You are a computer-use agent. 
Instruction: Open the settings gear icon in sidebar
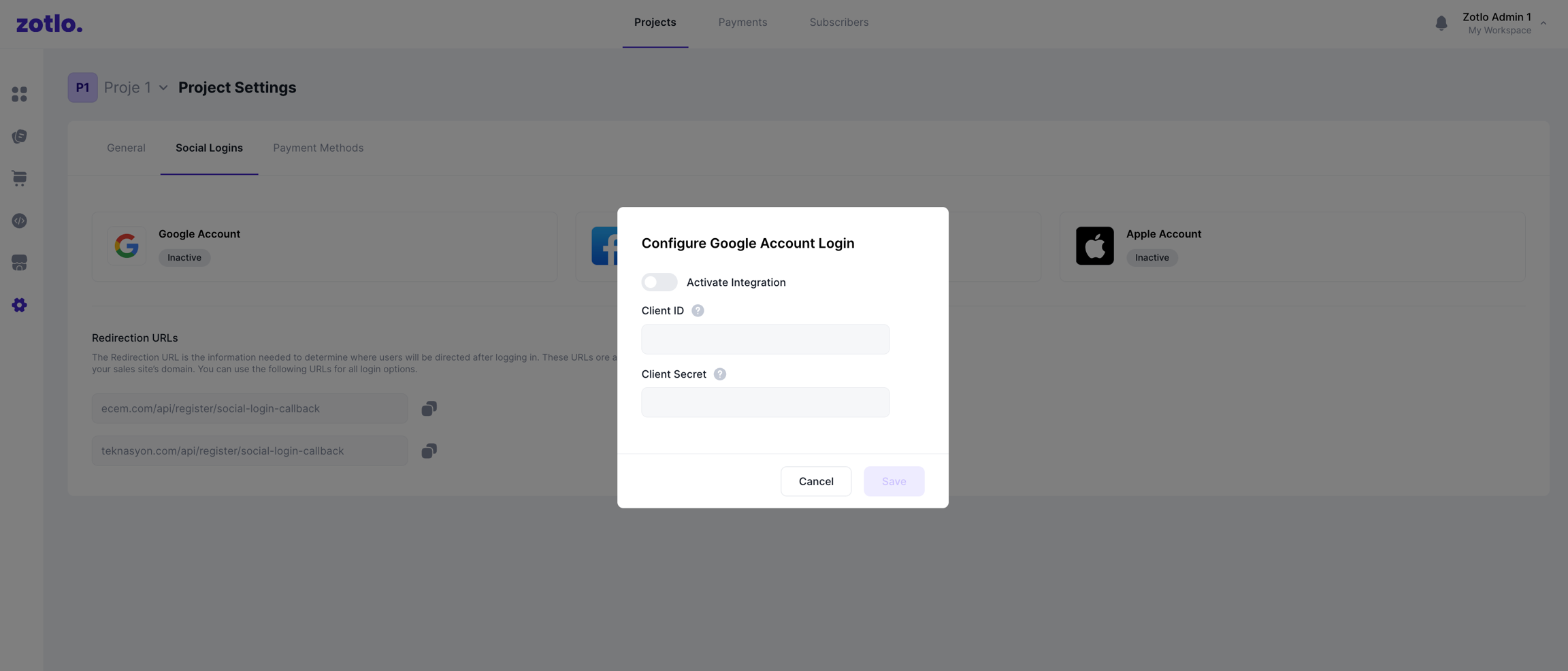[x=19, y=305]
